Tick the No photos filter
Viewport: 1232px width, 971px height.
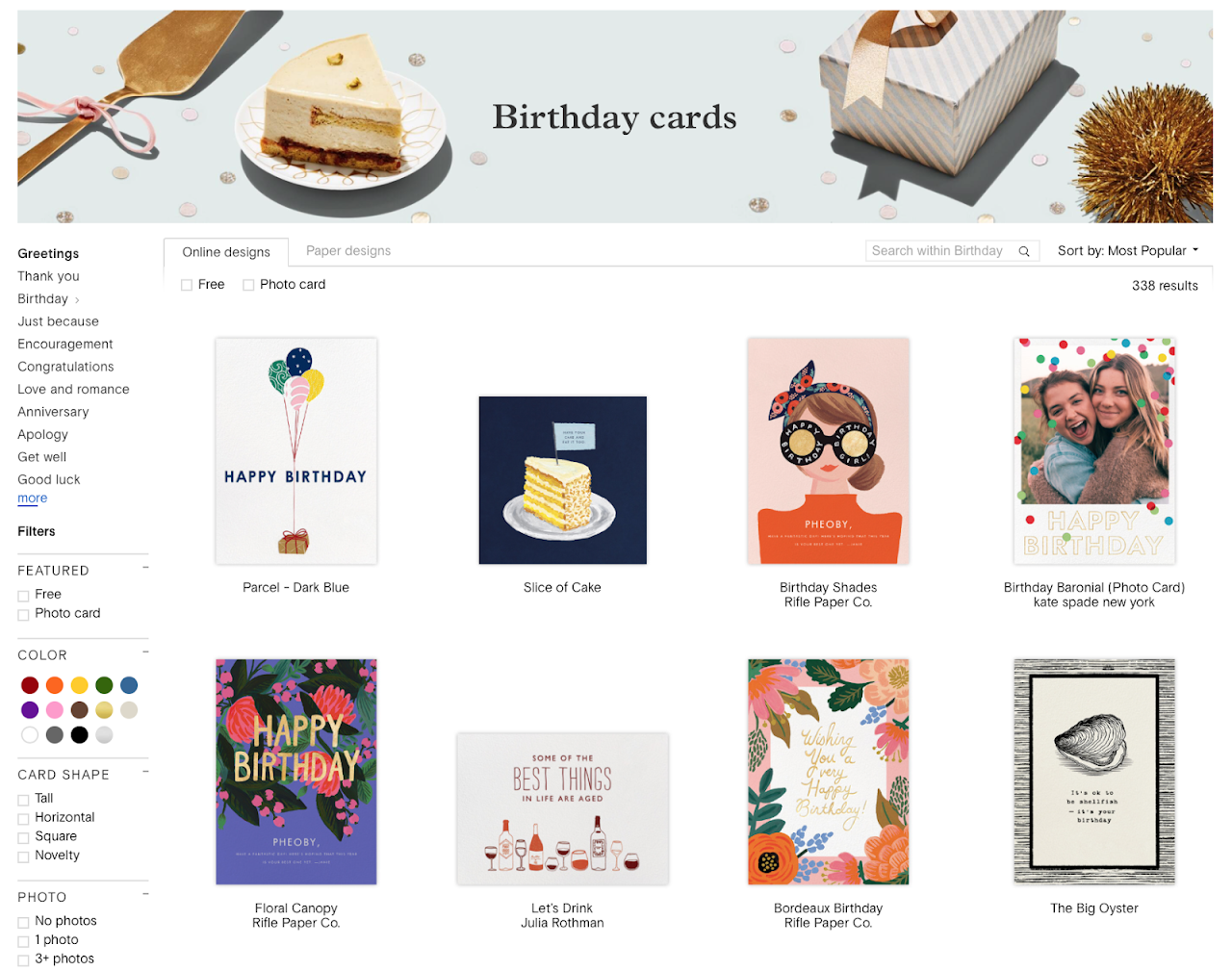point(23,923)
